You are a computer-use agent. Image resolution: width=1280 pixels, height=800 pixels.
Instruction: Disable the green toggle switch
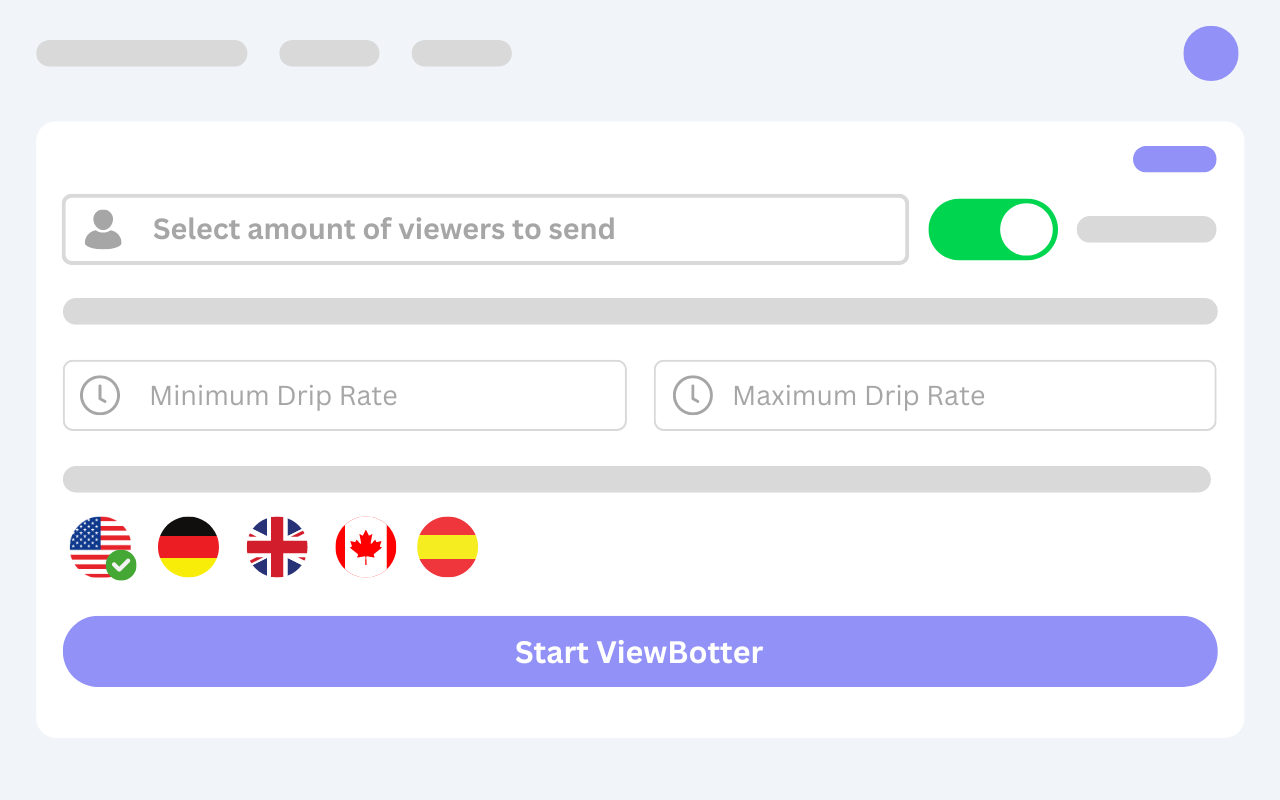click(x=993, y=229)
